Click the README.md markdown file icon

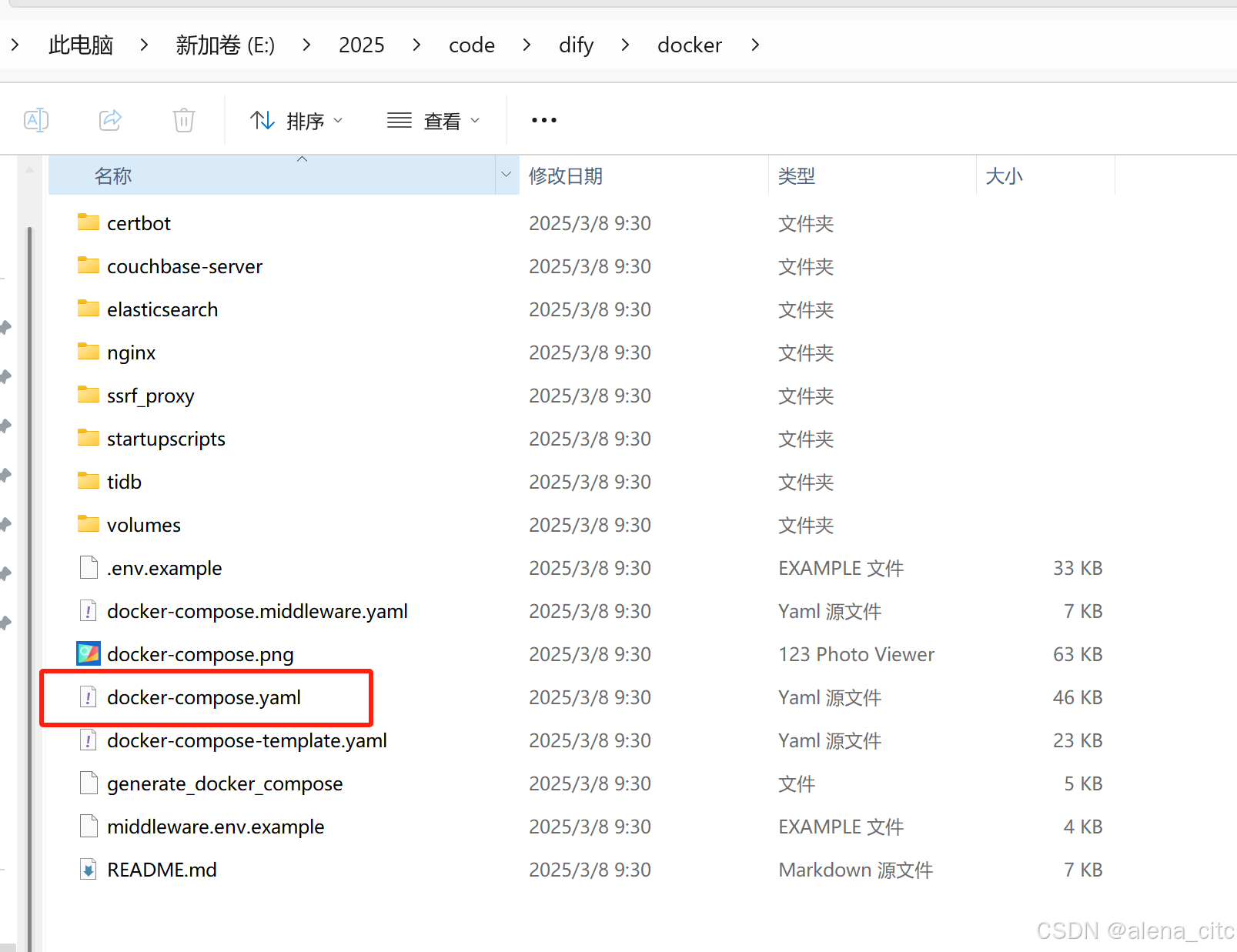click(x=89, y=869)
